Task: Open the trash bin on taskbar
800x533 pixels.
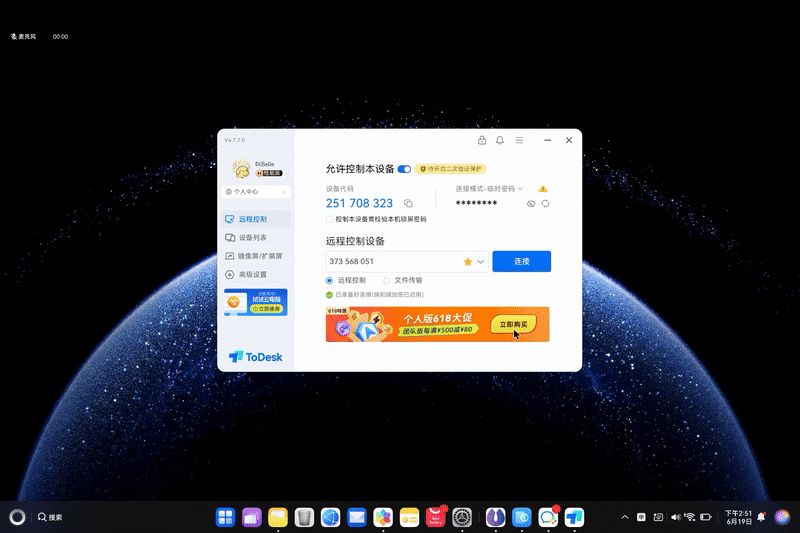Action: (x=304, y=517)
